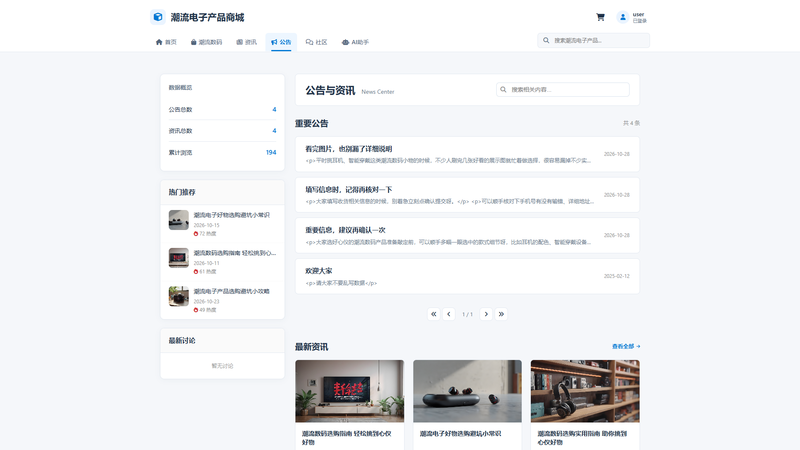Focus the top product search field
The width and height of the screenshot is (800, 450).
click(x=594, y=40)
